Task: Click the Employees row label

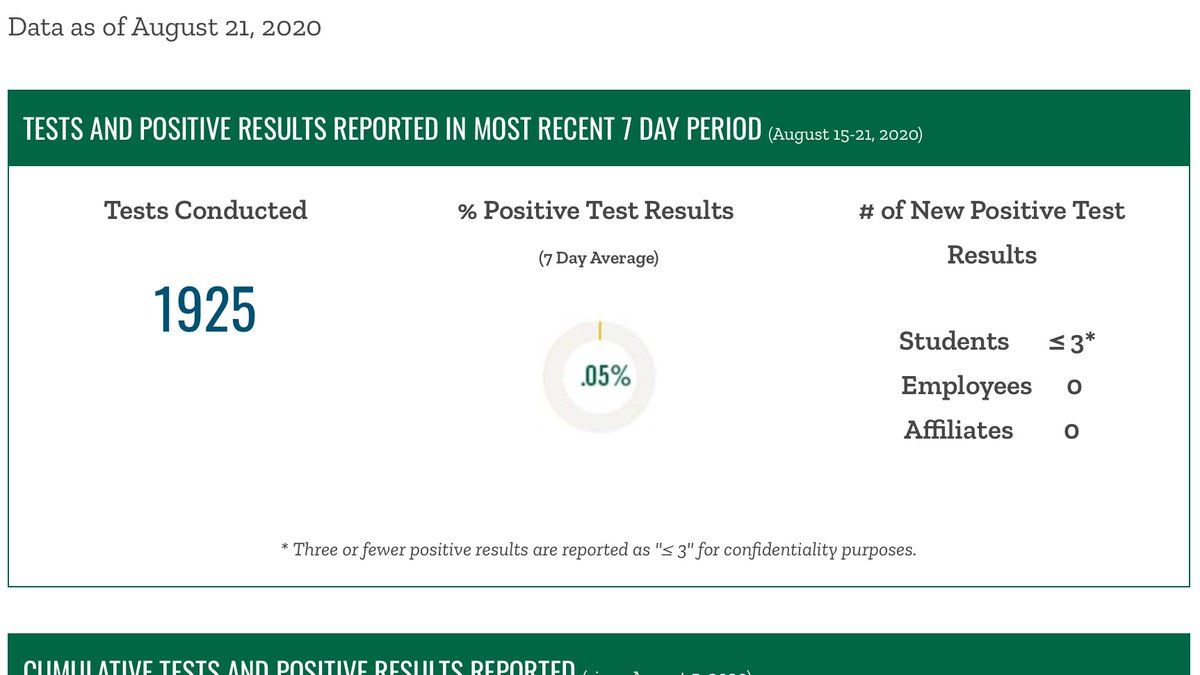Action: click(x=965, y=386)
